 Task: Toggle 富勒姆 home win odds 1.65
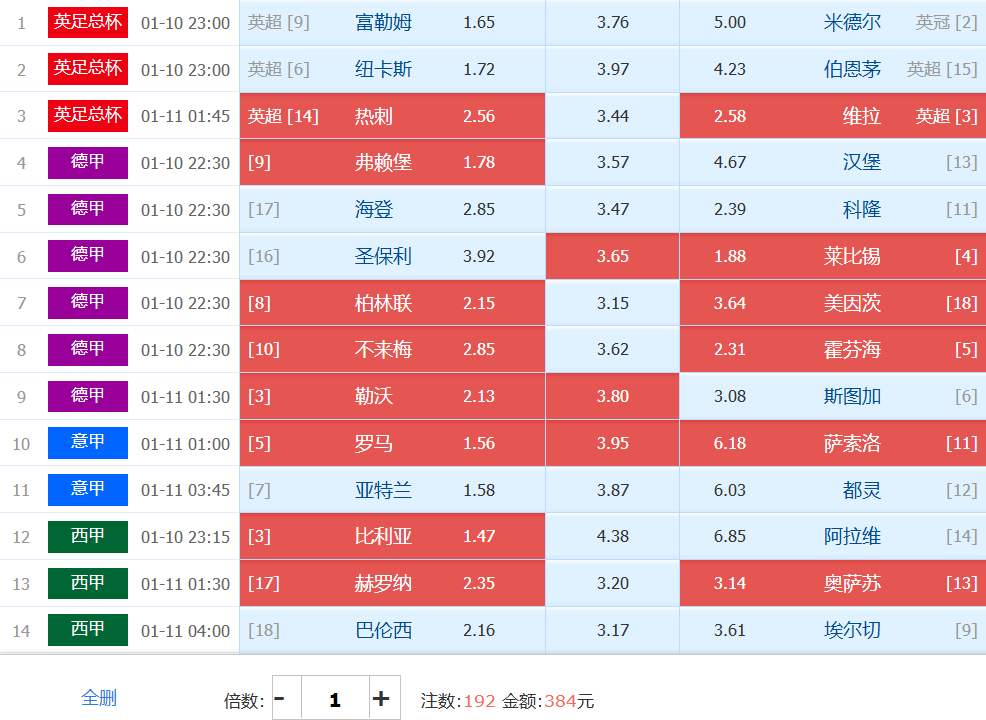tap(392, 22)
